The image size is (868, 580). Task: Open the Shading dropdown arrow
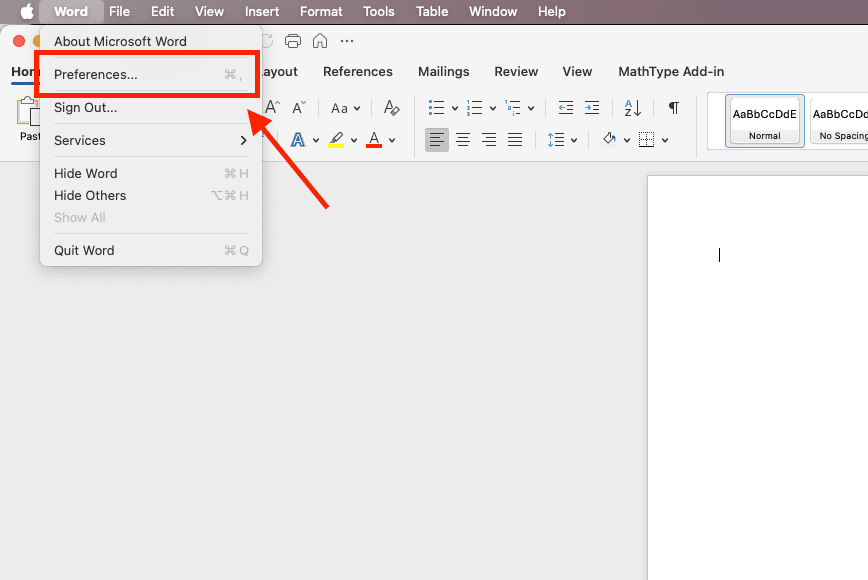pos(627,141)
